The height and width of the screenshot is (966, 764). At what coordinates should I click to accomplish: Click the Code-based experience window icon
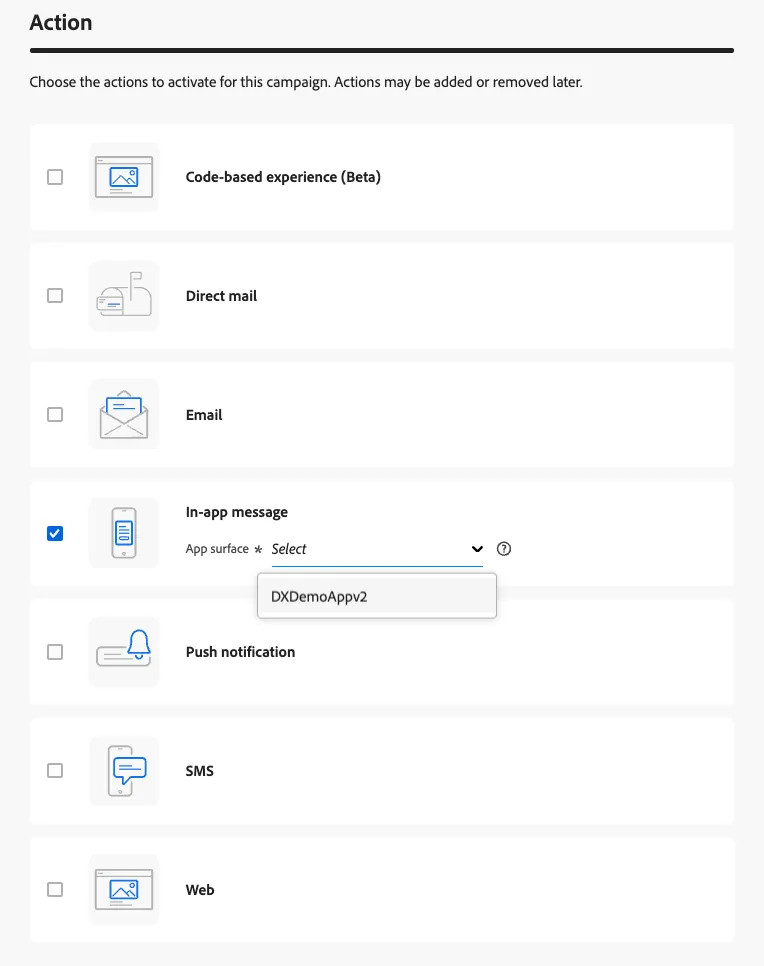pos(124,177)
